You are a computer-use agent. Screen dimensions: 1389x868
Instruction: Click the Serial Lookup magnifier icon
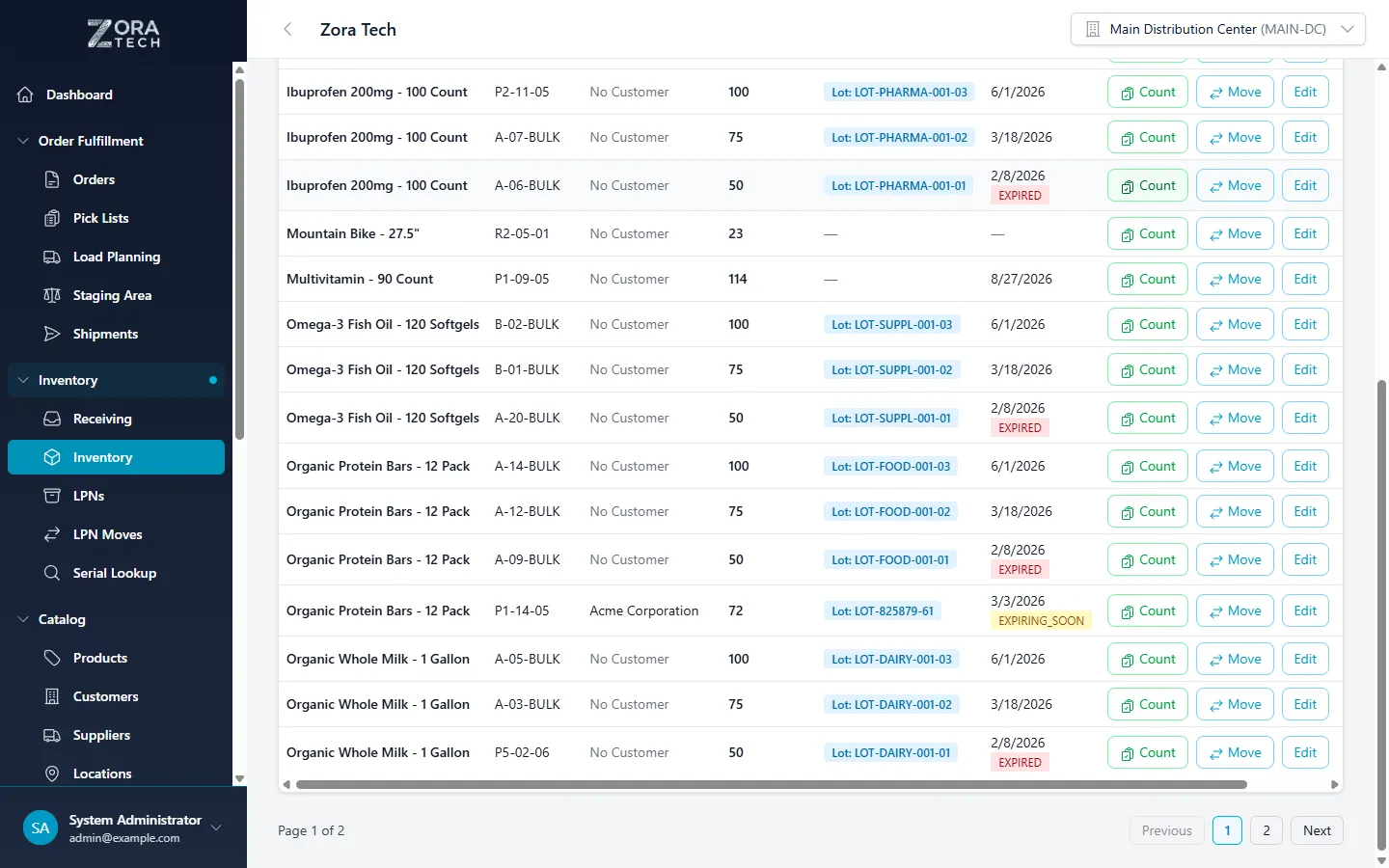pos(52,573)
